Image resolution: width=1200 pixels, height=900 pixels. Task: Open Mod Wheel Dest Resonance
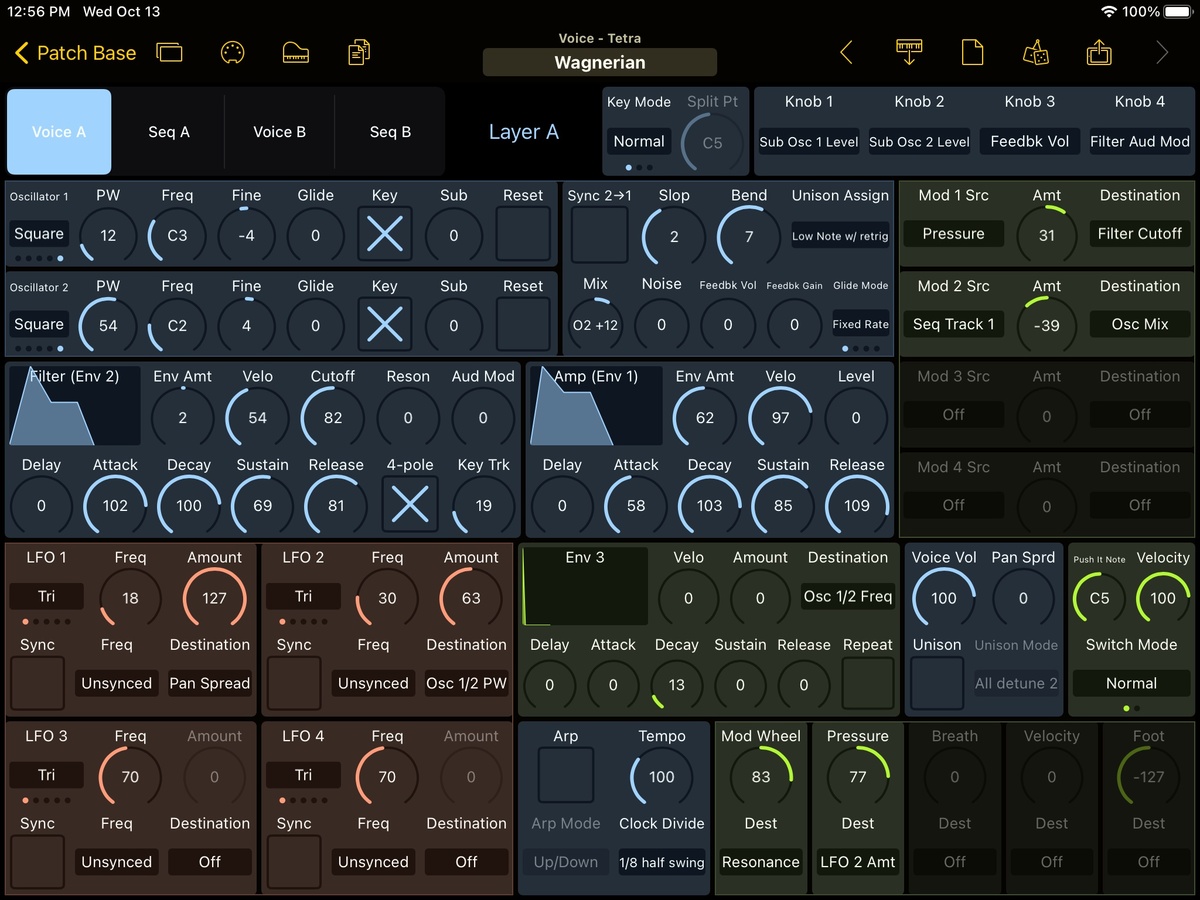click(x=761, y=862)
